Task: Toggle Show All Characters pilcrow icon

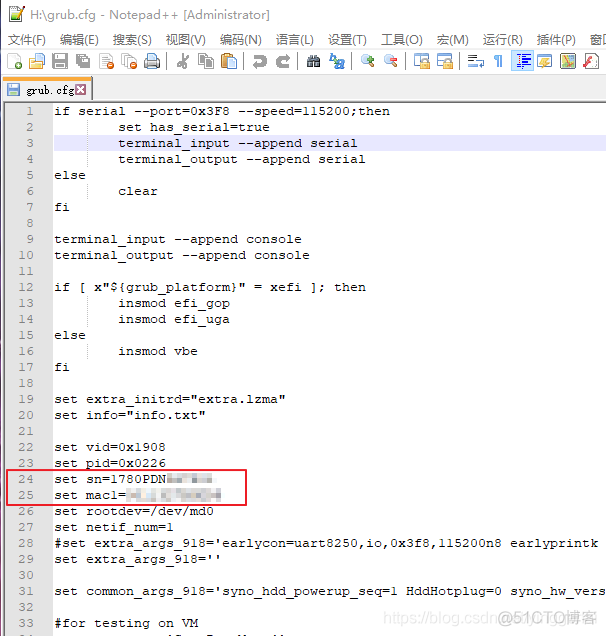Action: pos(498,62)
